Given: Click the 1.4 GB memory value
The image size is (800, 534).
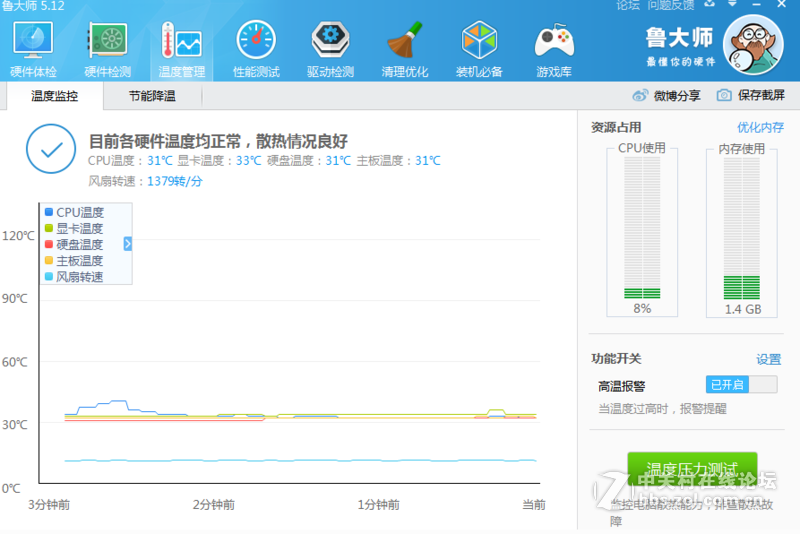Looking at the screenshot, I should coord(743,309).
